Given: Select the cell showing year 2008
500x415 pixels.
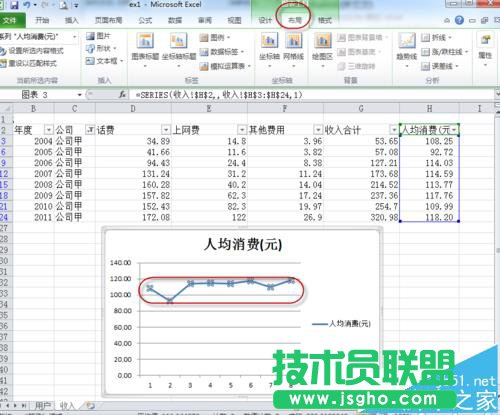Looking at the screenshot, I should (x=33, y=184).
